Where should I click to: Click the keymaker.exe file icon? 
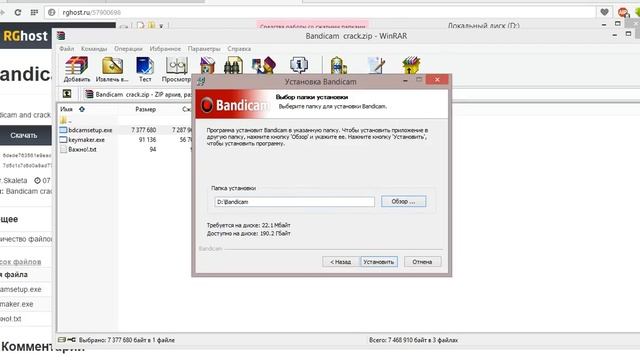[x=63, y=140]
